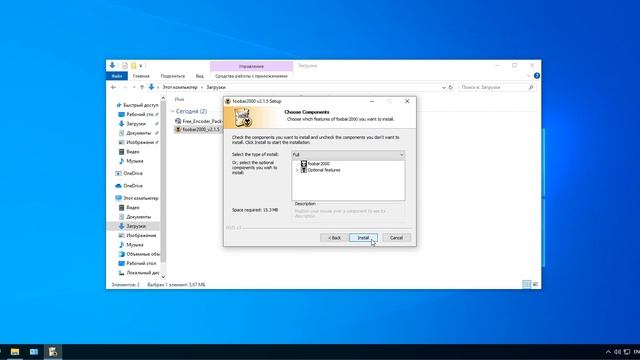Toggle the Optional features component checkbox
The width and height of the screenshot is (640, 360).
(304, 170)
